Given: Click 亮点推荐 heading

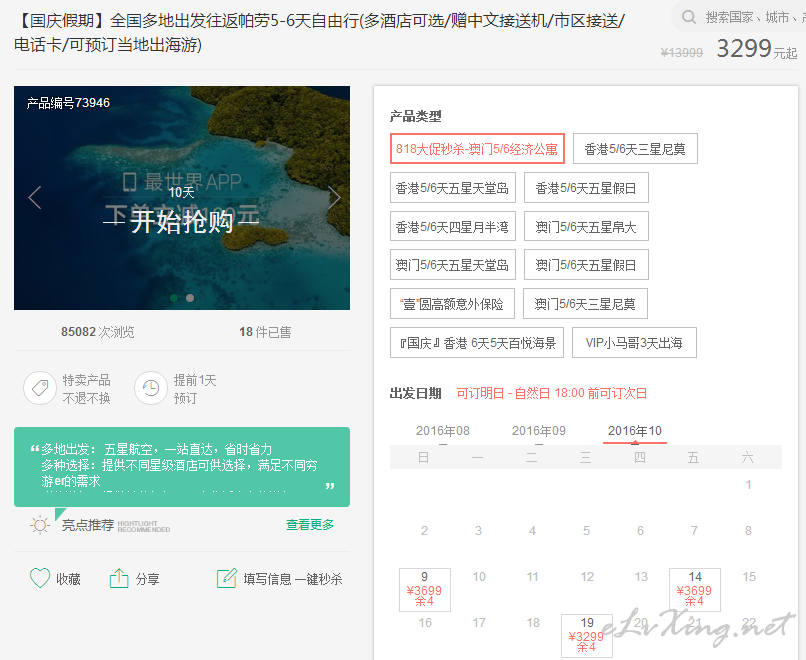Looking at the screenshot, I should point(88,525).
